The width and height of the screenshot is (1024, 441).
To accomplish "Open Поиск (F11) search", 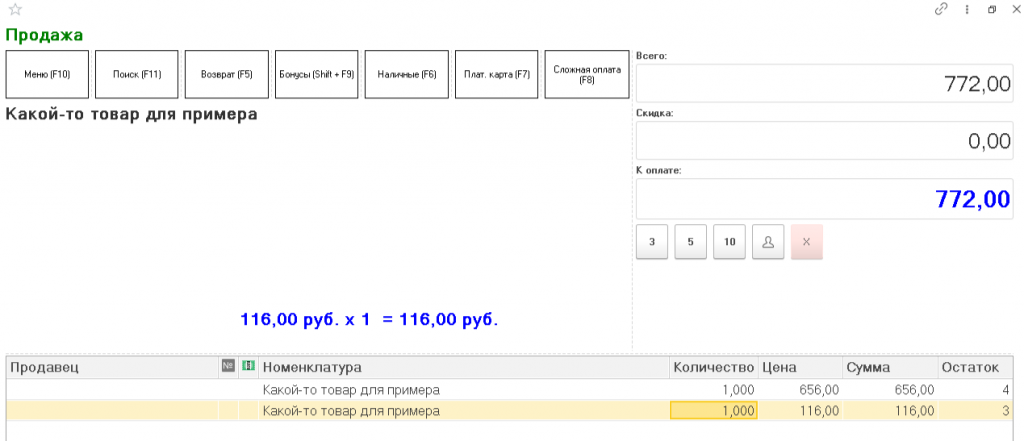I will tap(137, 74).
